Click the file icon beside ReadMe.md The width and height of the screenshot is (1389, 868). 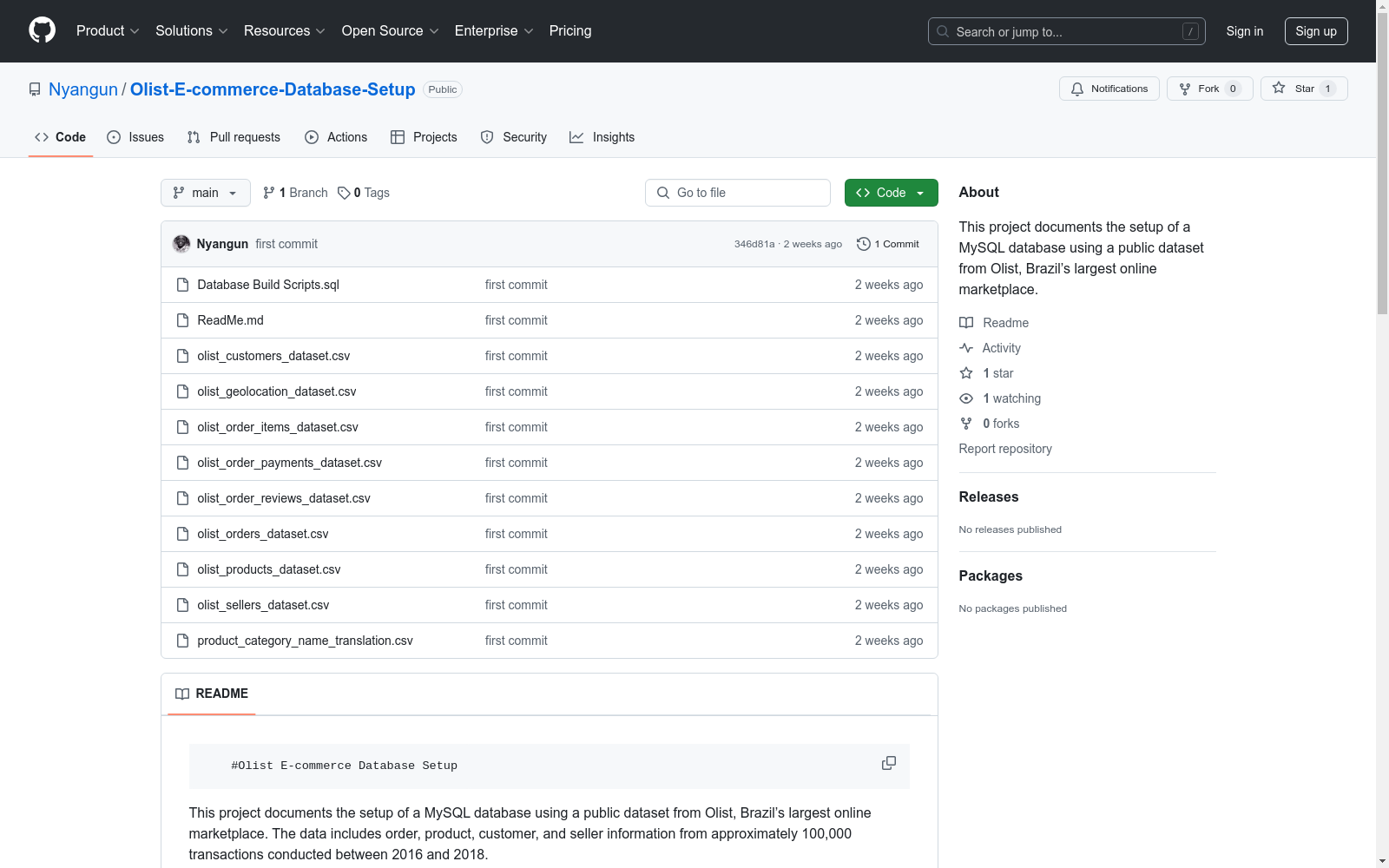point(182,320)
